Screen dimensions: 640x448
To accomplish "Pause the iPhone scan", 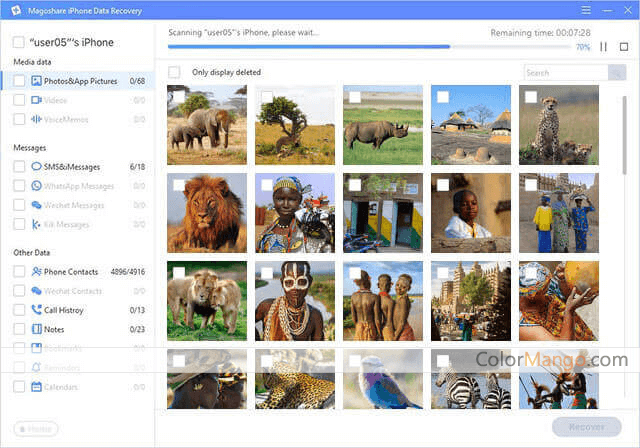I will 603,47.
